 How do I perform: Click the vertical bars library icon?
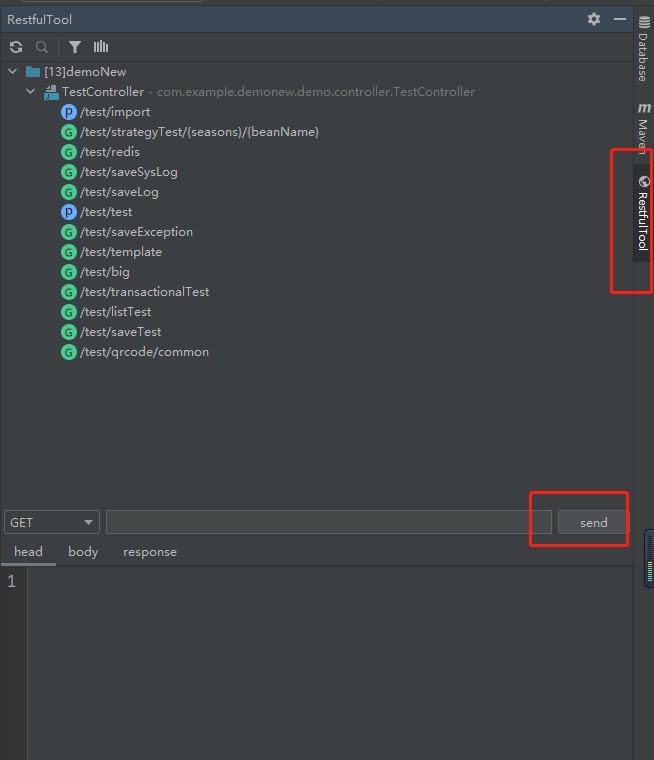click(x=101, y=47)
